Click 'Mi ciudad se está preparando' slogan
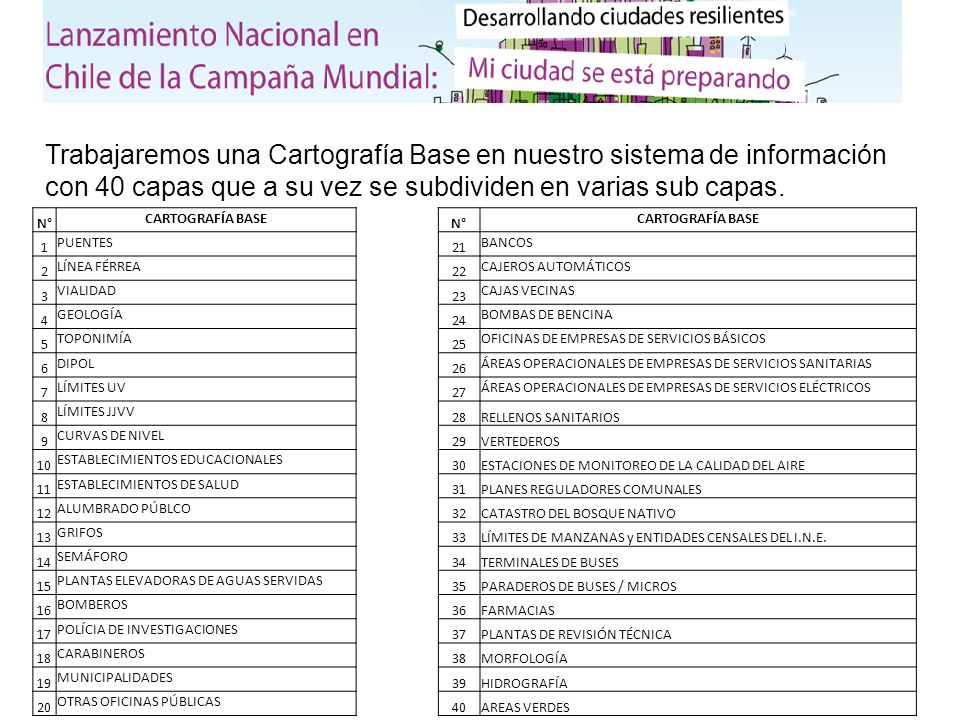This screenshot has width=960, height=720. coord(629,75)
